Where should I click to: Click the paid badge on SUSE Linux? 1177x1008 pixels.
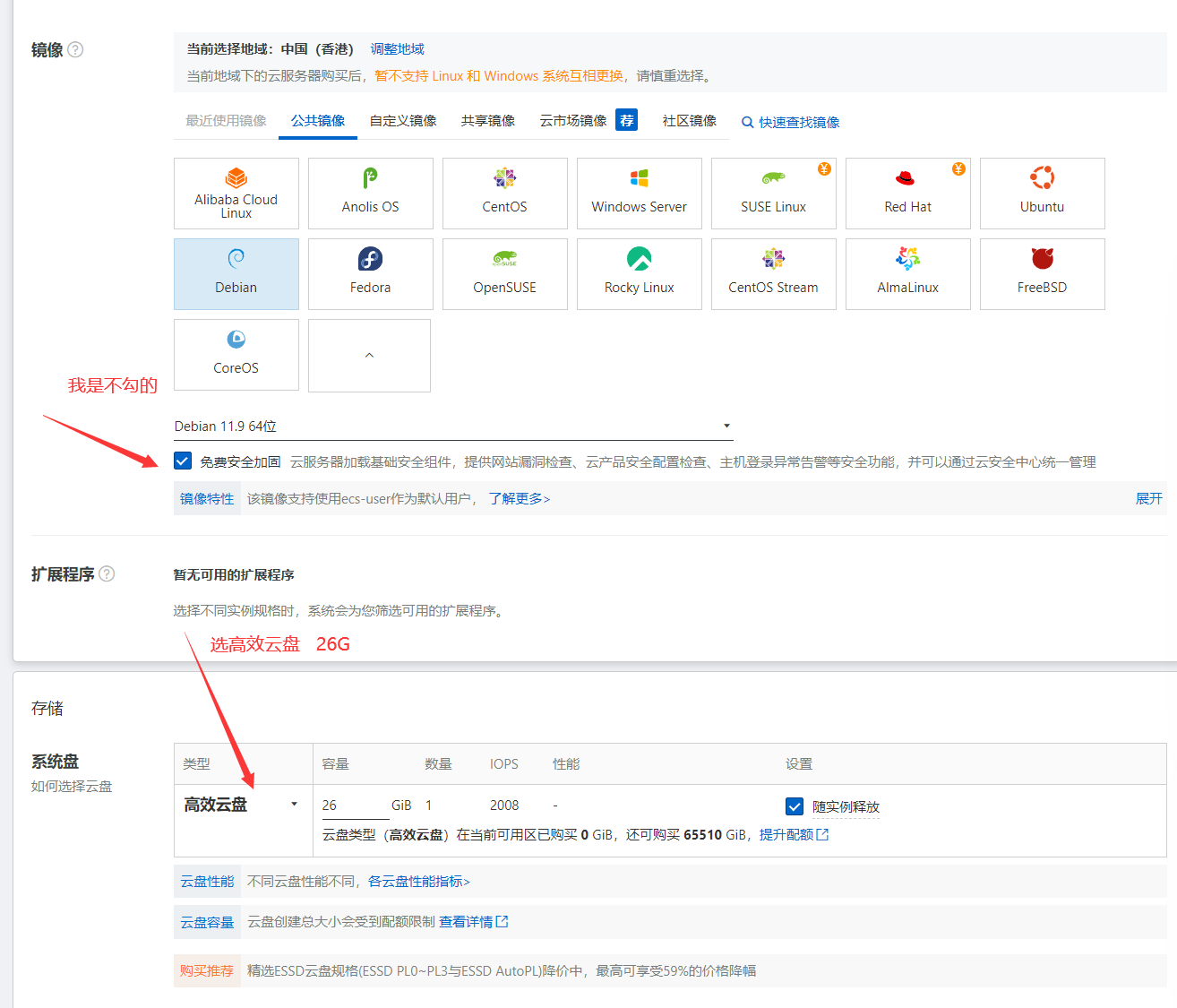824,168
